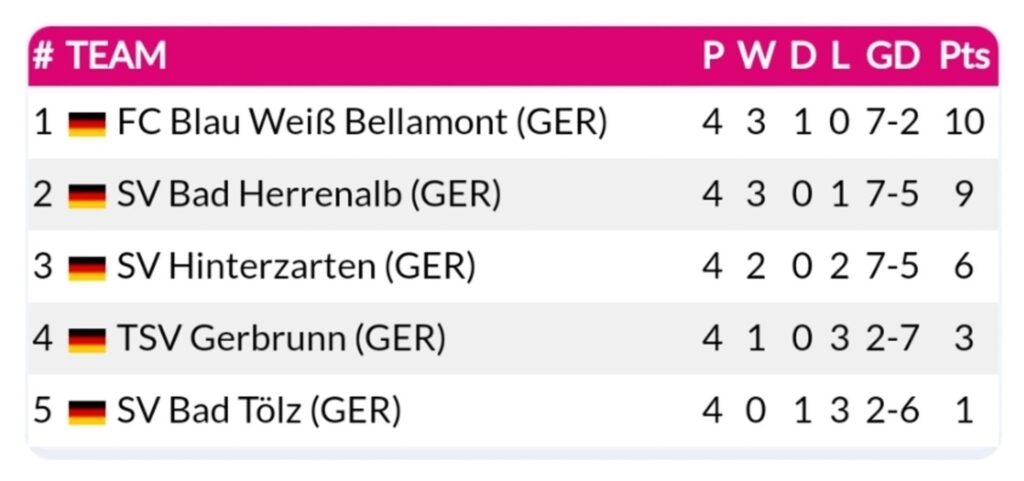Open SV Bad Herrenalb team page
The width and height of the screenshot is (1024, 481).
tap(309, 194)
